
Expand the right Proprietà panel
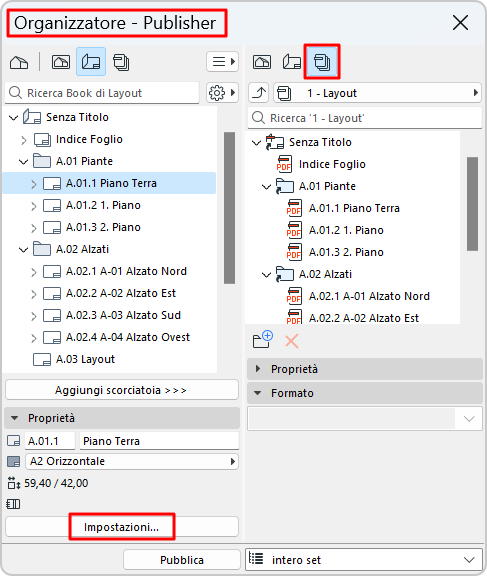[258, 368]
